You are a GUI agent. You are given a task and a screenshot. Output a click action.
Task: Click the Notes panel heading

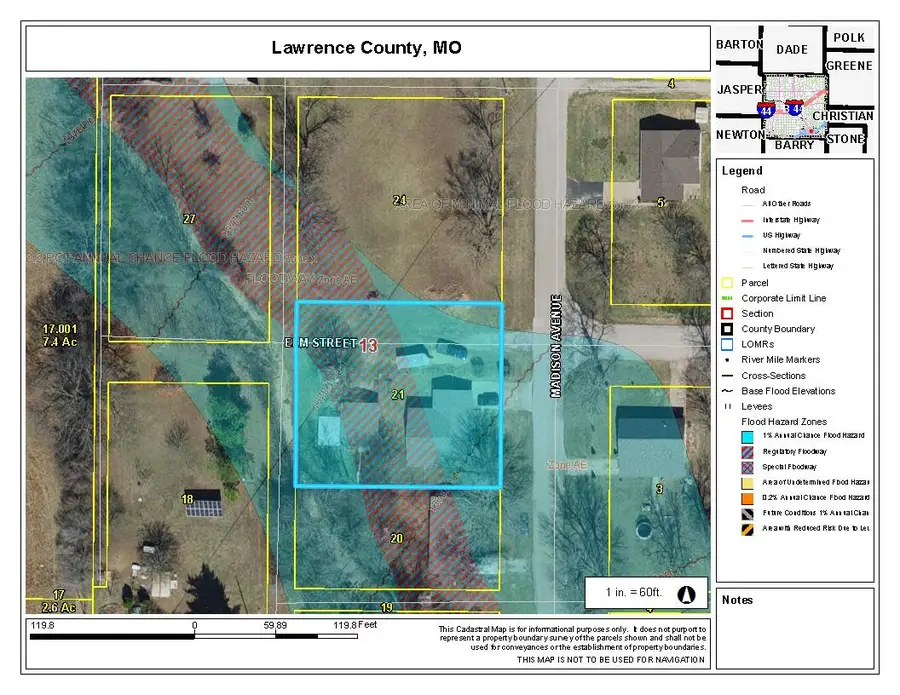[737, 600]
